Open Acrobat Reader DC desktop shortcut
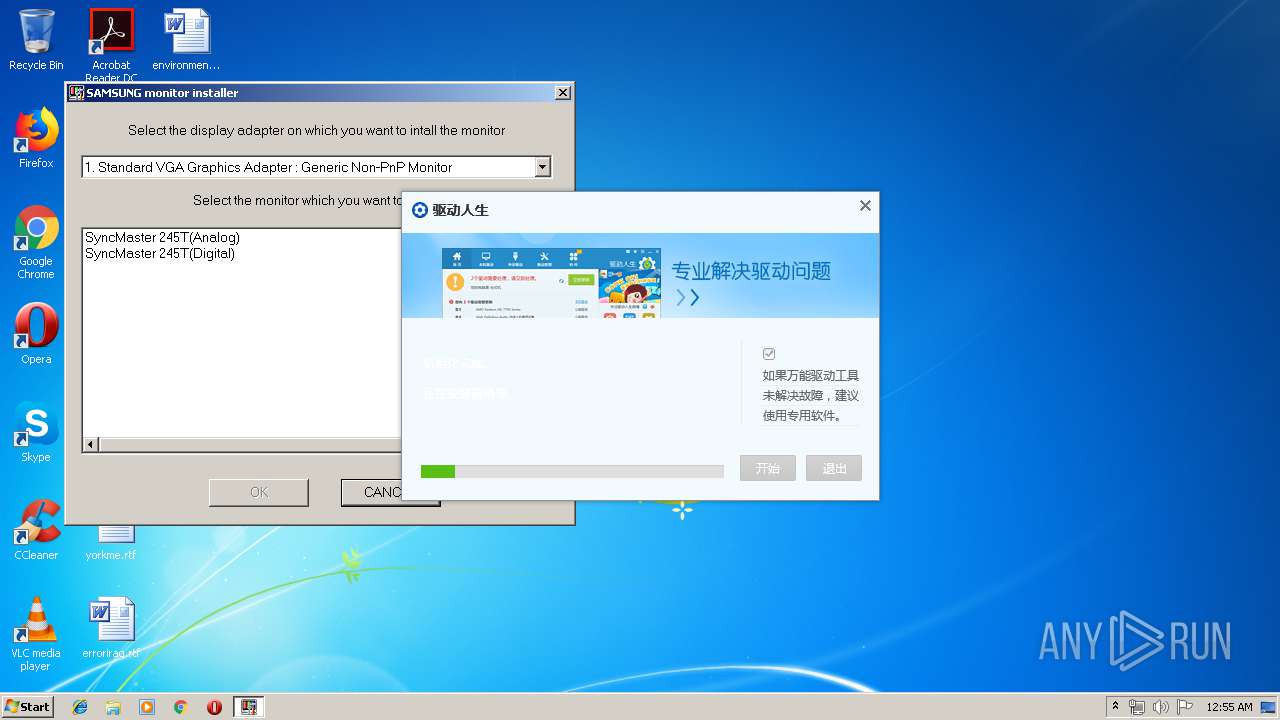Image resolution: width=1280 pixels, height=720 pixels. (x=111, y=45)
